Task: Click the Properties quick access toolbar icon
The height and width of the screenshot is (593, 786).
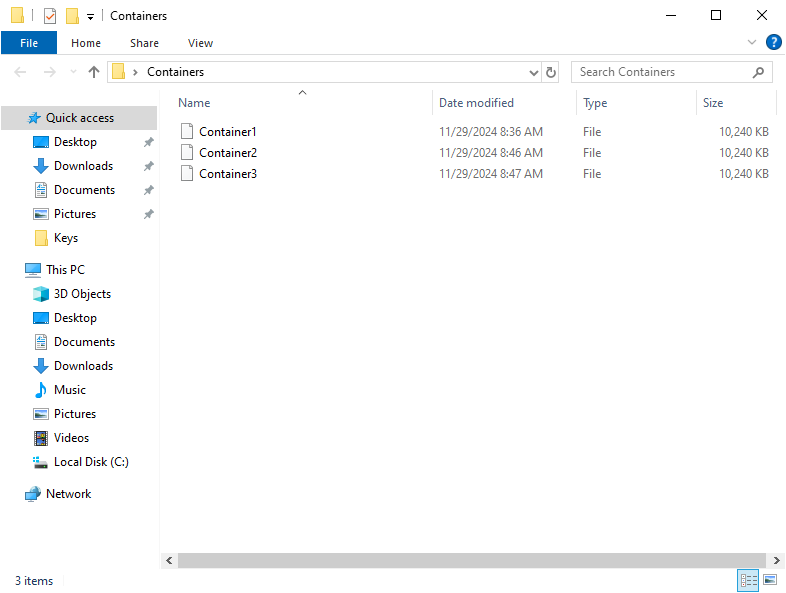Action: tap(50, 16)
